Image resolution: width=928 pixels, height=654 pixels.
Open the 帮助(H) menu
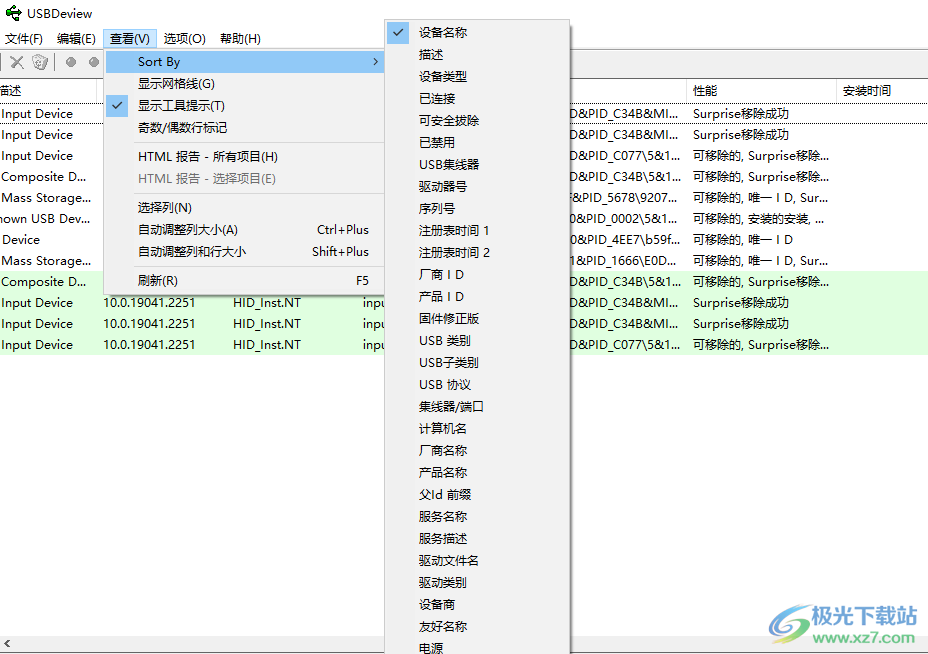tap(239, 39)
